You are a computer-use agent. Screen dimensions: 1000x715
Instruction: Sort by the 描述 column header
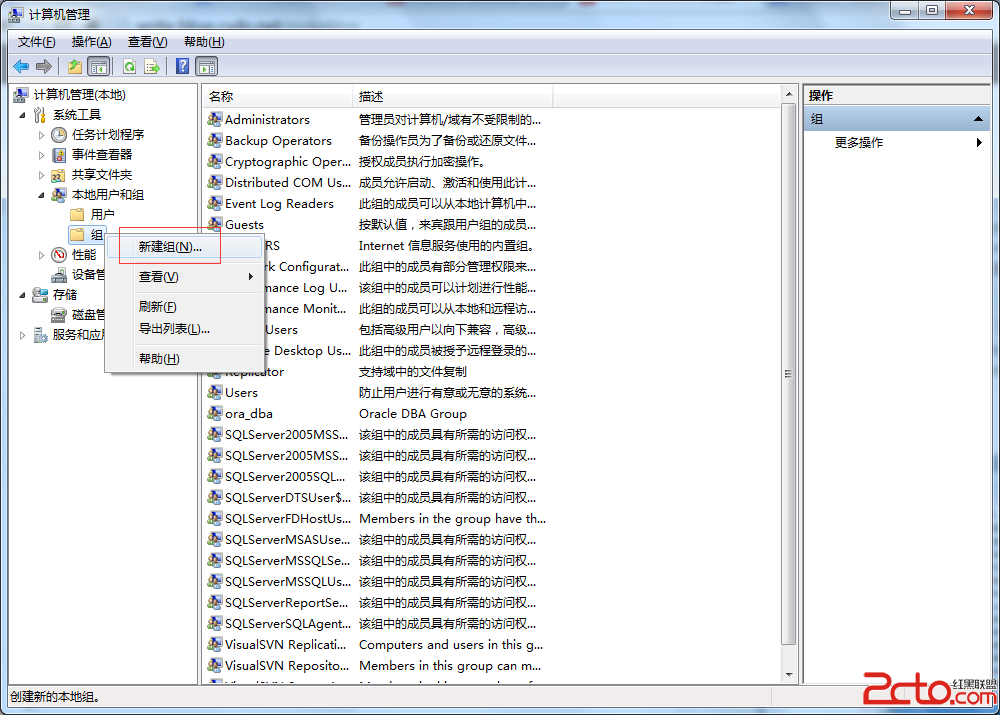[x=452, y=96]
